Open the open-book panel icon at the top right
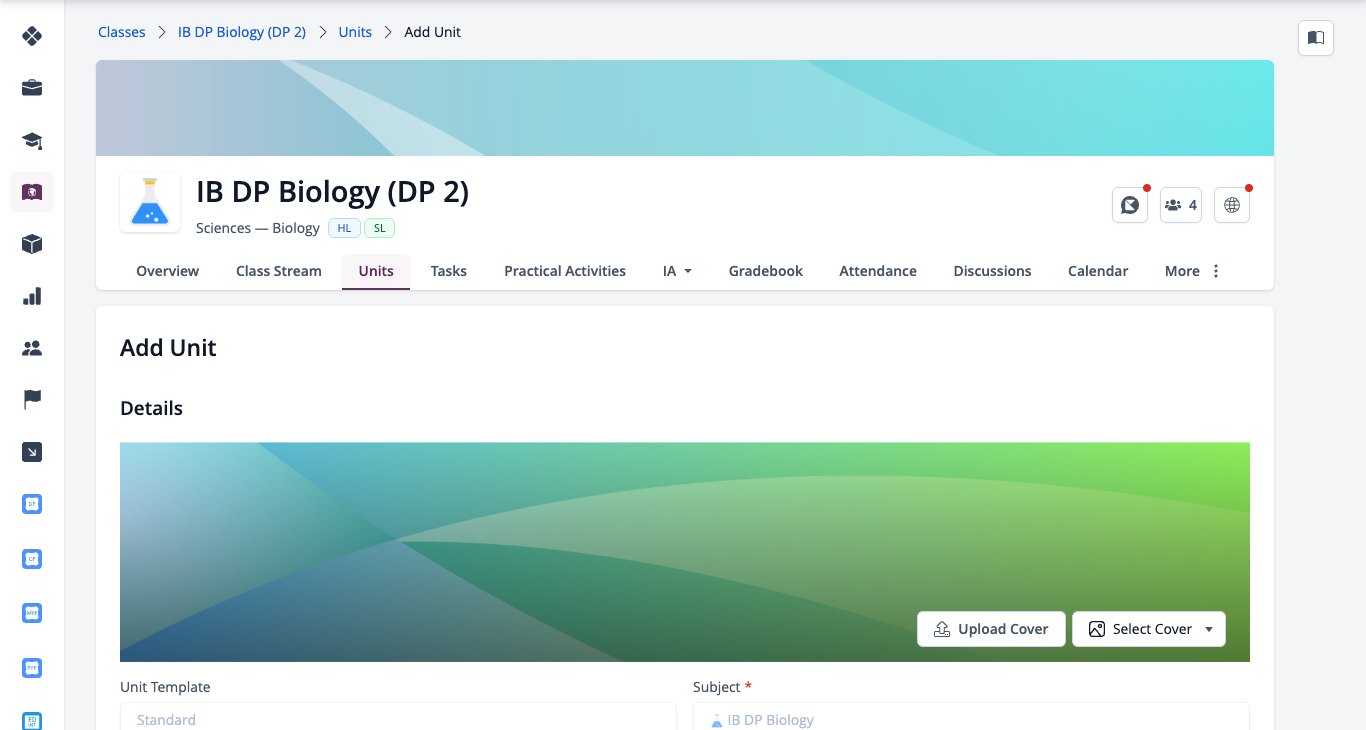Screen dimensions: 1366x730 pyautogui.click(x=1316, y=38)
